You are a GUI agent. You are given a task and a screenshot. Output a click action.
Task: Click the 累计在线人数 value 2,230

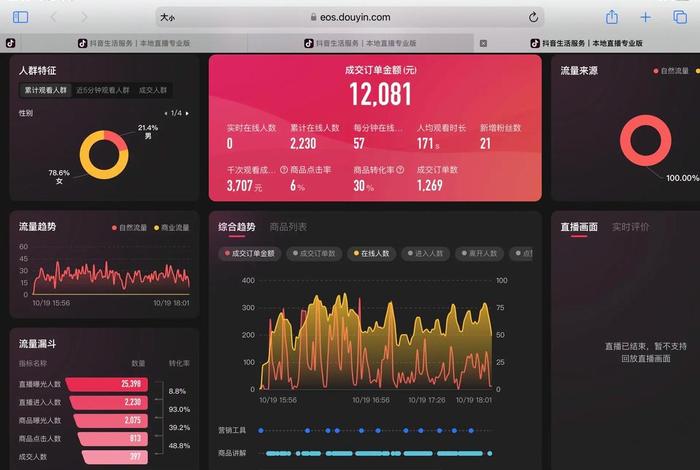(x=303, y=144)
